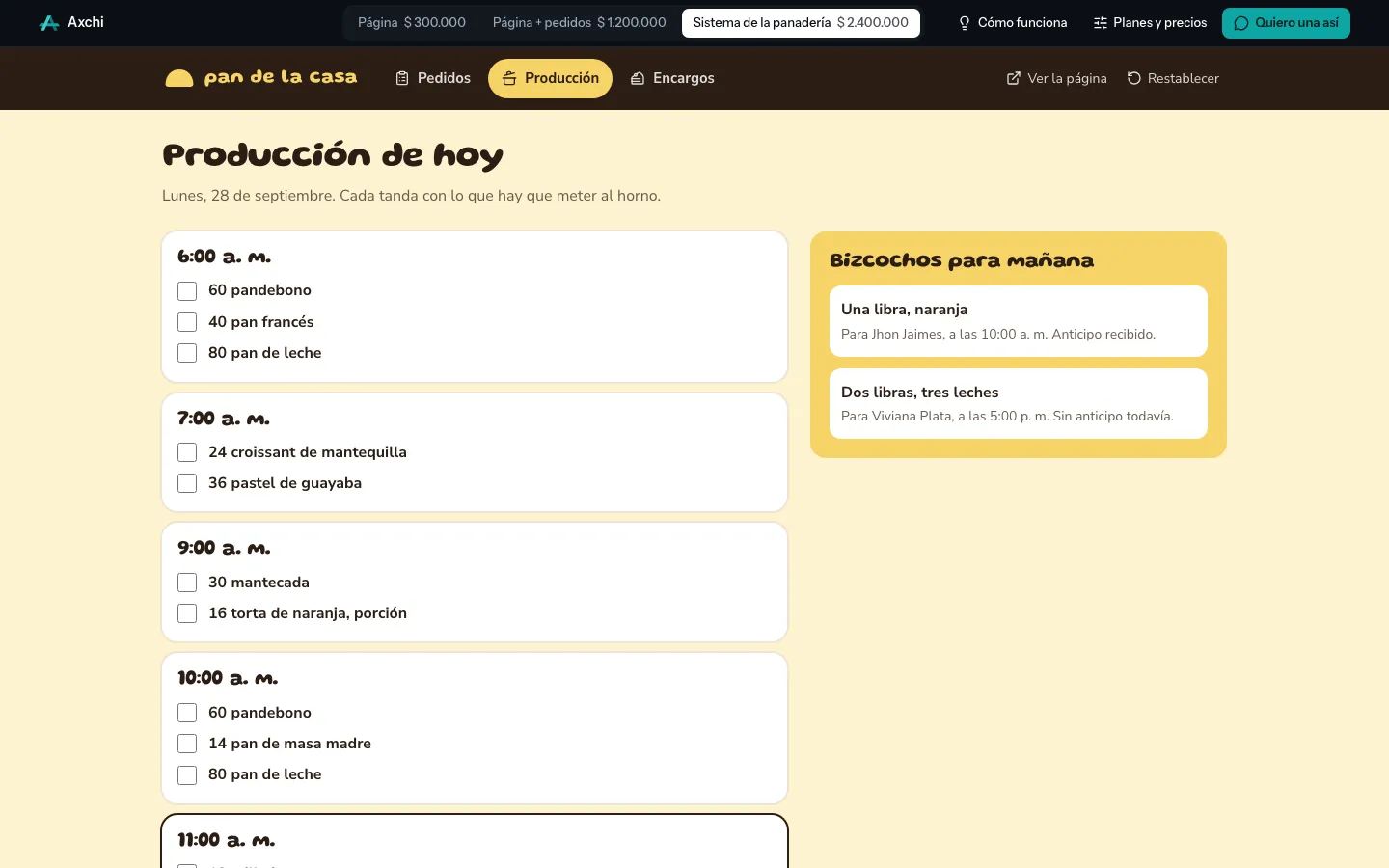This screenshot has height=868, width=1389.
Task: Open Encargos via its icon
Action: coord(638,78)
